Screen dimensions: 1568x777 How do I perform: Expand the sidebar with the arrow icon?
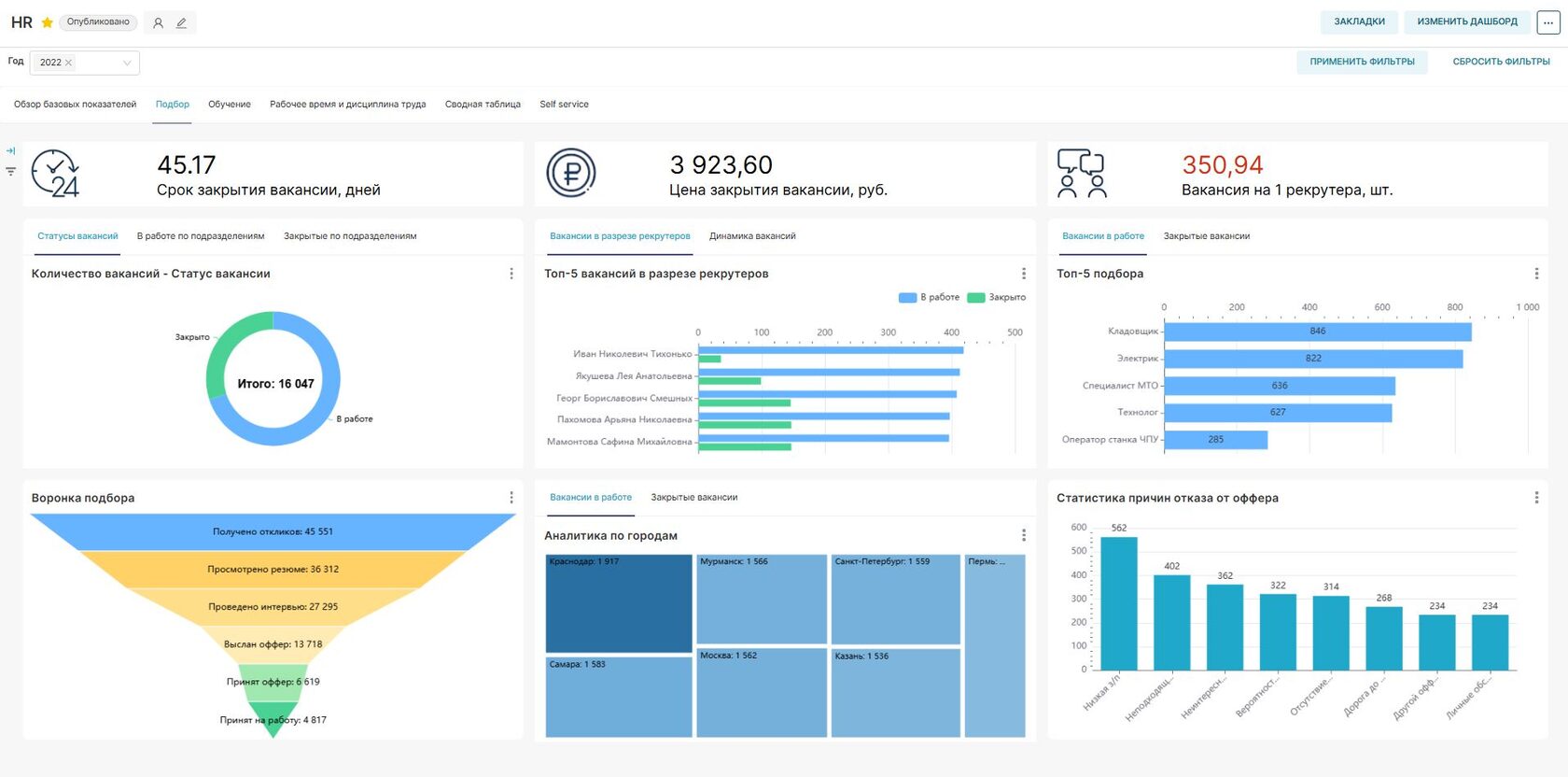(11, 150)
